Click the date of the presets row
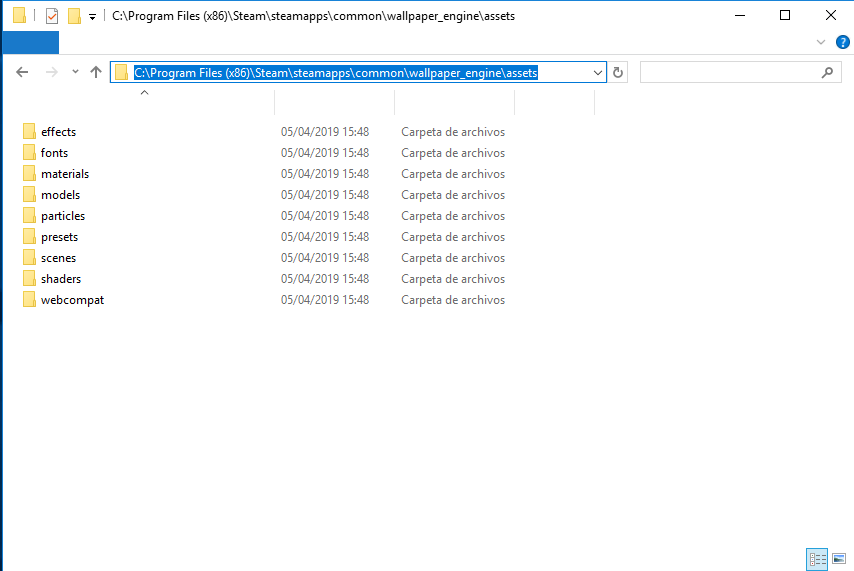This screenshot has width=854, height=571. (325, 237)
